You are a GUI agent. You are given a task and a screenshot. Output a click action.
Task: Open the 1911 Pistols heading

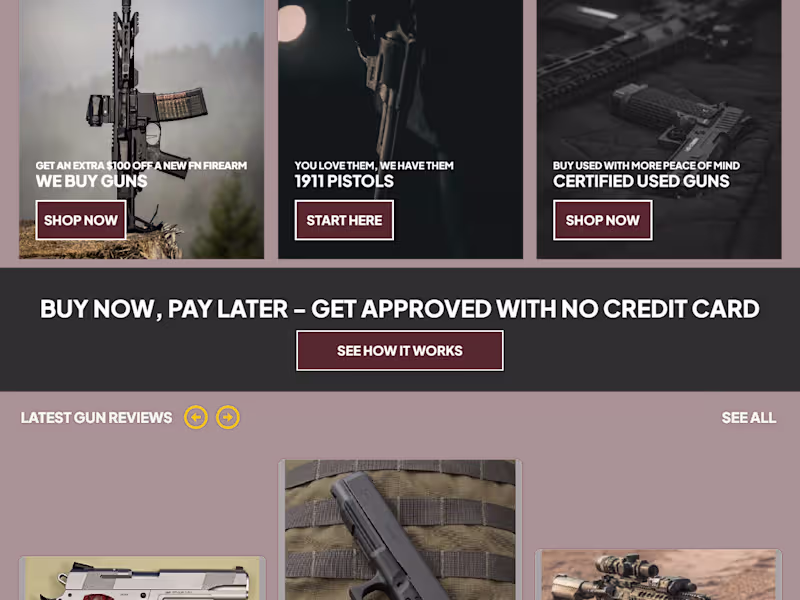[x=344, y=181]
